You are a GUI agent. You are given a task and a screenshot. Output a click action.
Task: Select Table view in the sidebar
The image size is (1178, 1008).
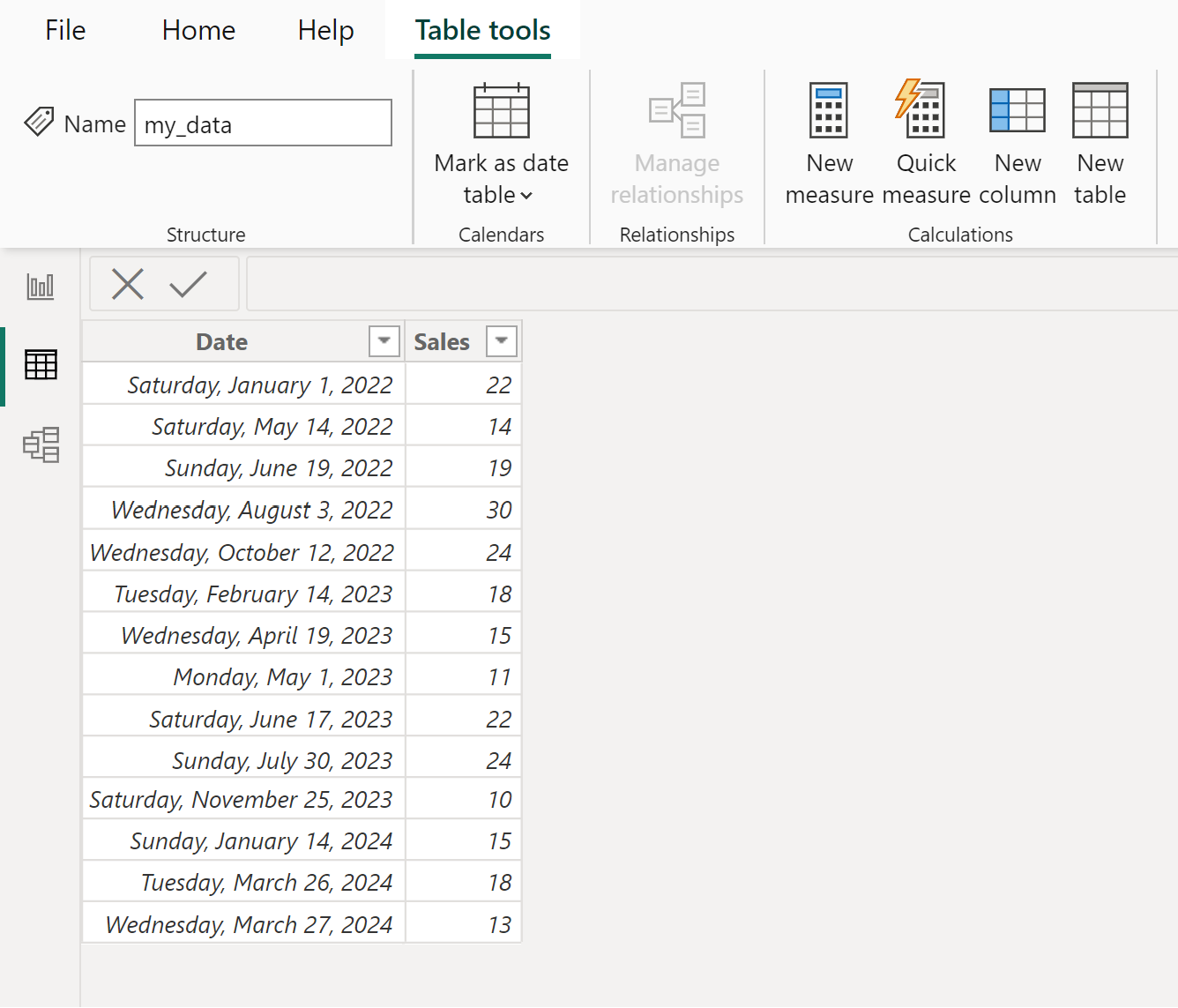pos(41,364)
